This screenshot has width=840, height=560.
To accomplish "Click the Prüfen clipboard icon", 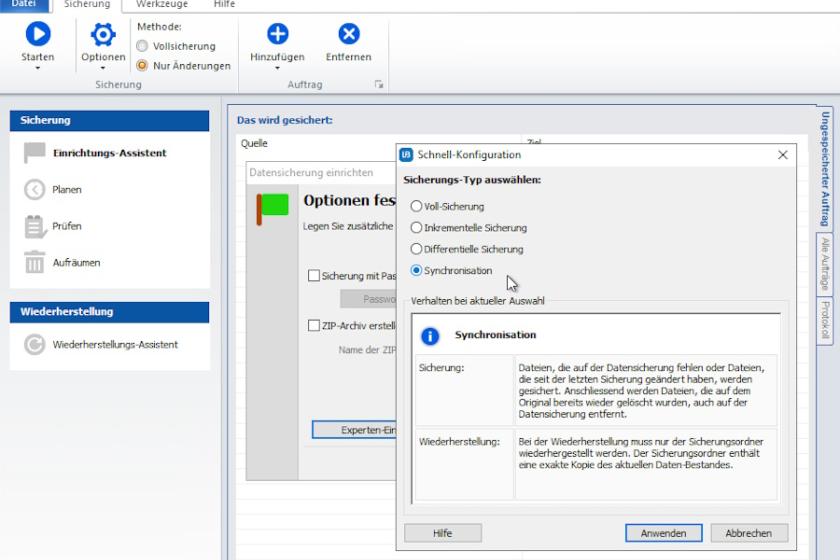I will click(x=35, y=226).
